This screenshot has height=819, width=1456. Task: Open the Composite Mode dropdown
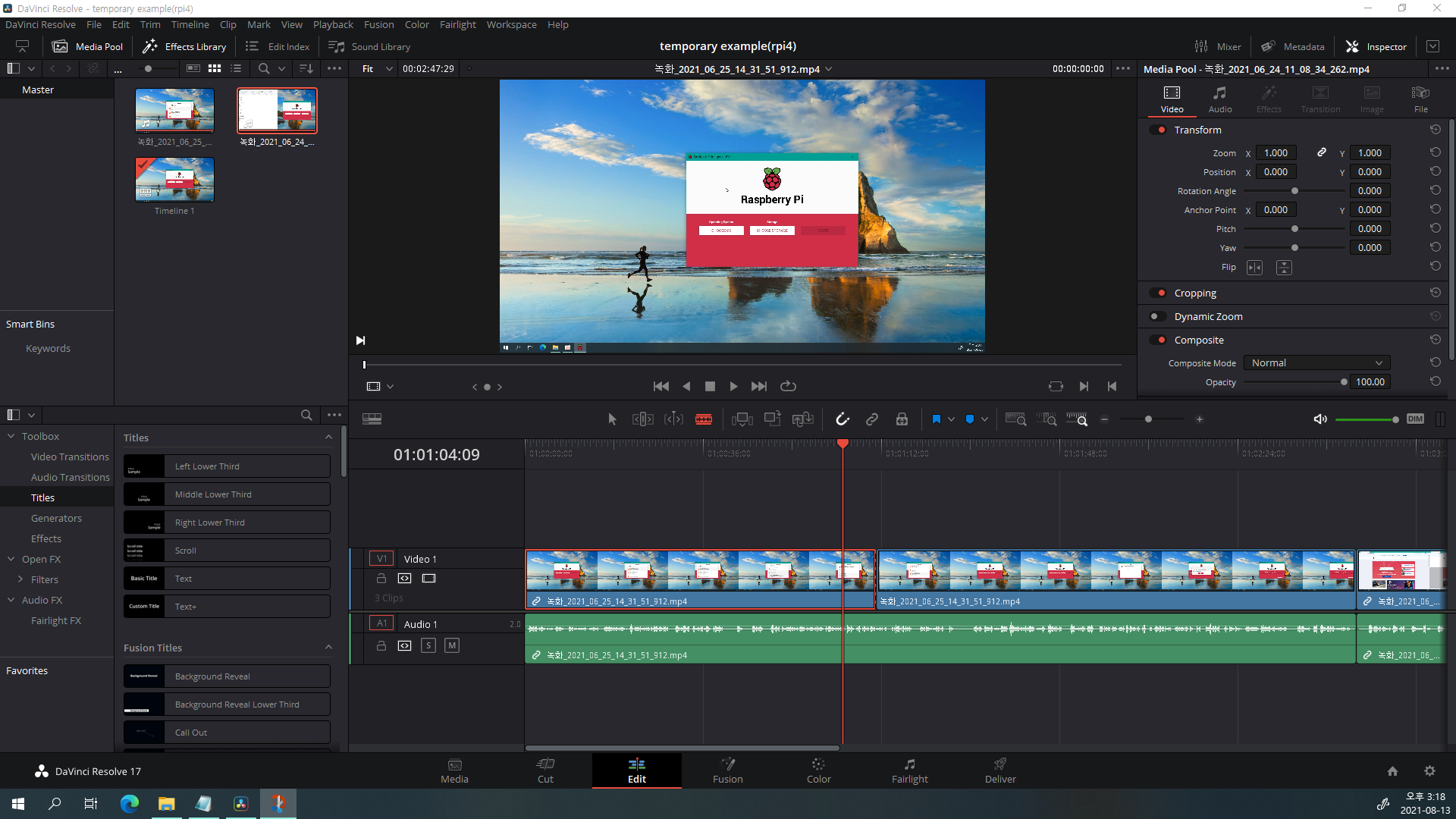[x=1316, y=363]
